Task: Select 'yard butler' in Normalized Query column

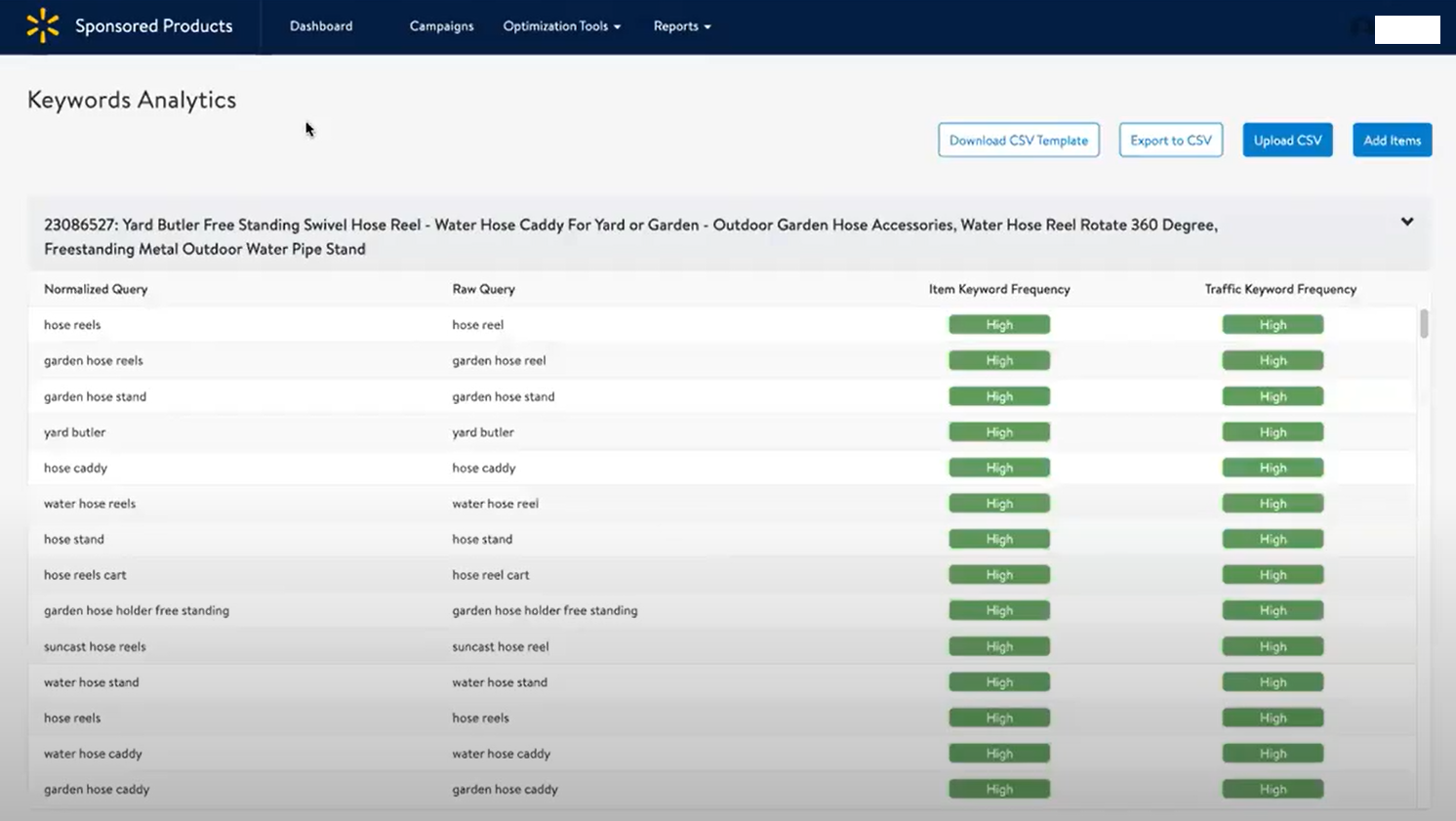Action: (x=74, y=431)
